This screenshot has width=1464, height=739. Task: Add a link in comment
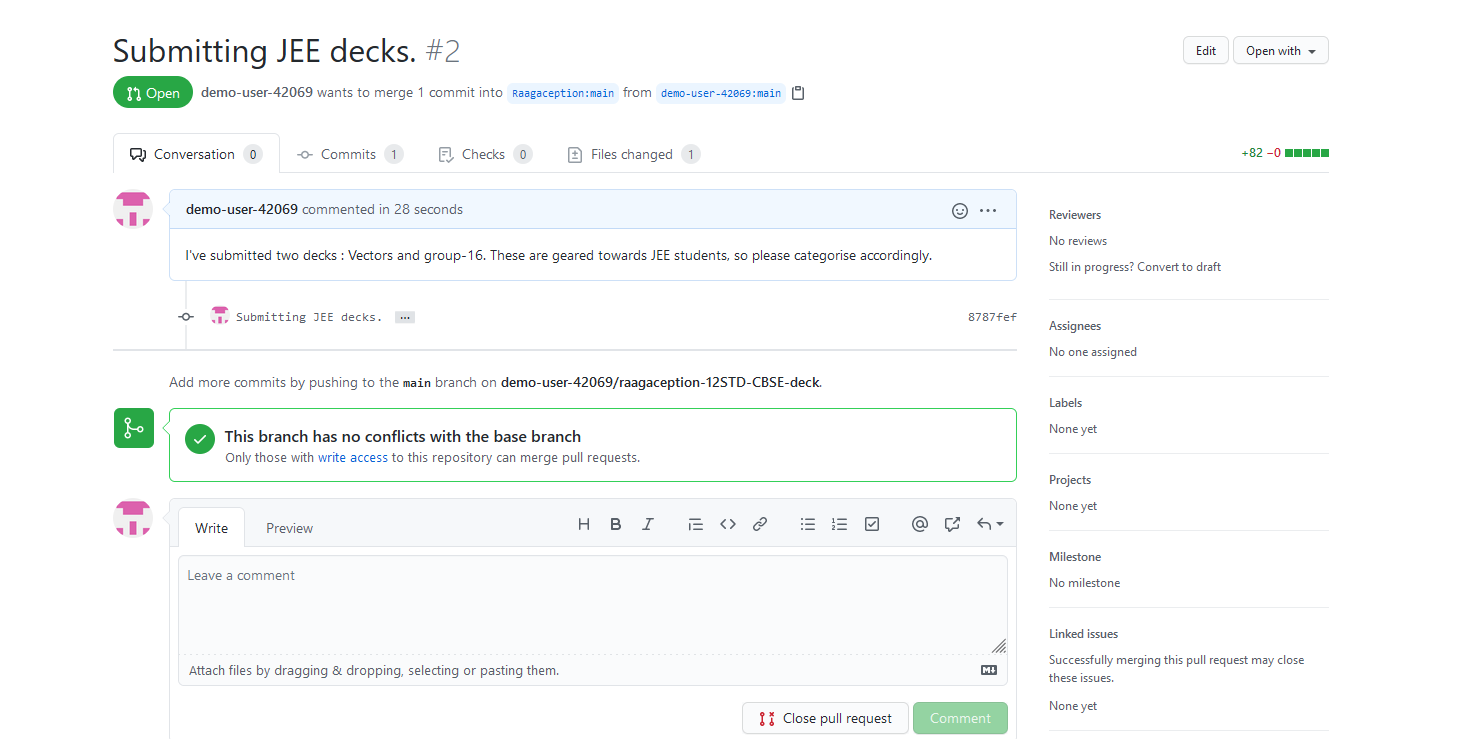[760, 524]
